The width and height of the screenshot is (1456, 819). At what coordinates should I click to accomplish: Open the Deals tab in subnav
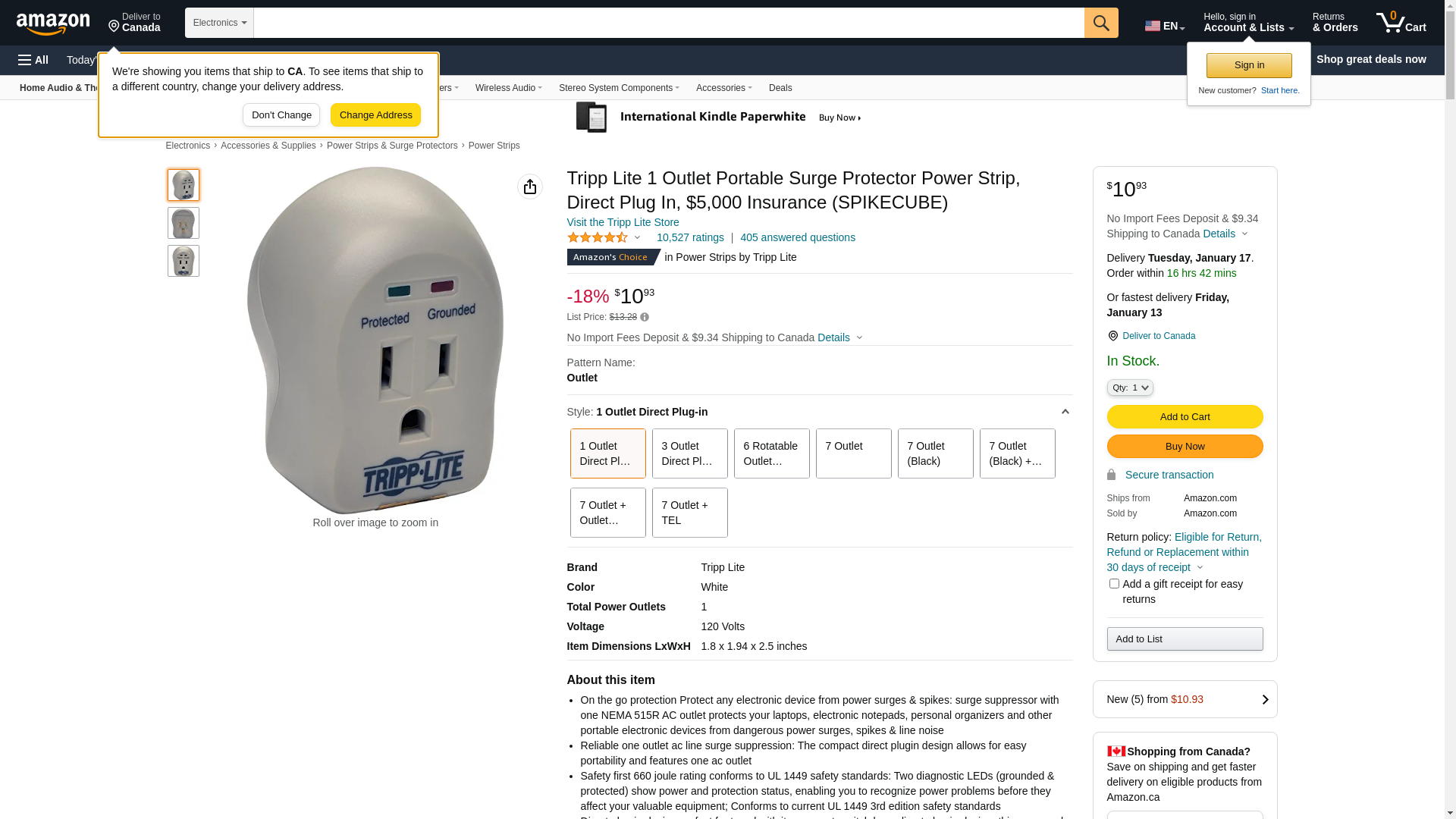[x=780, y=88]
